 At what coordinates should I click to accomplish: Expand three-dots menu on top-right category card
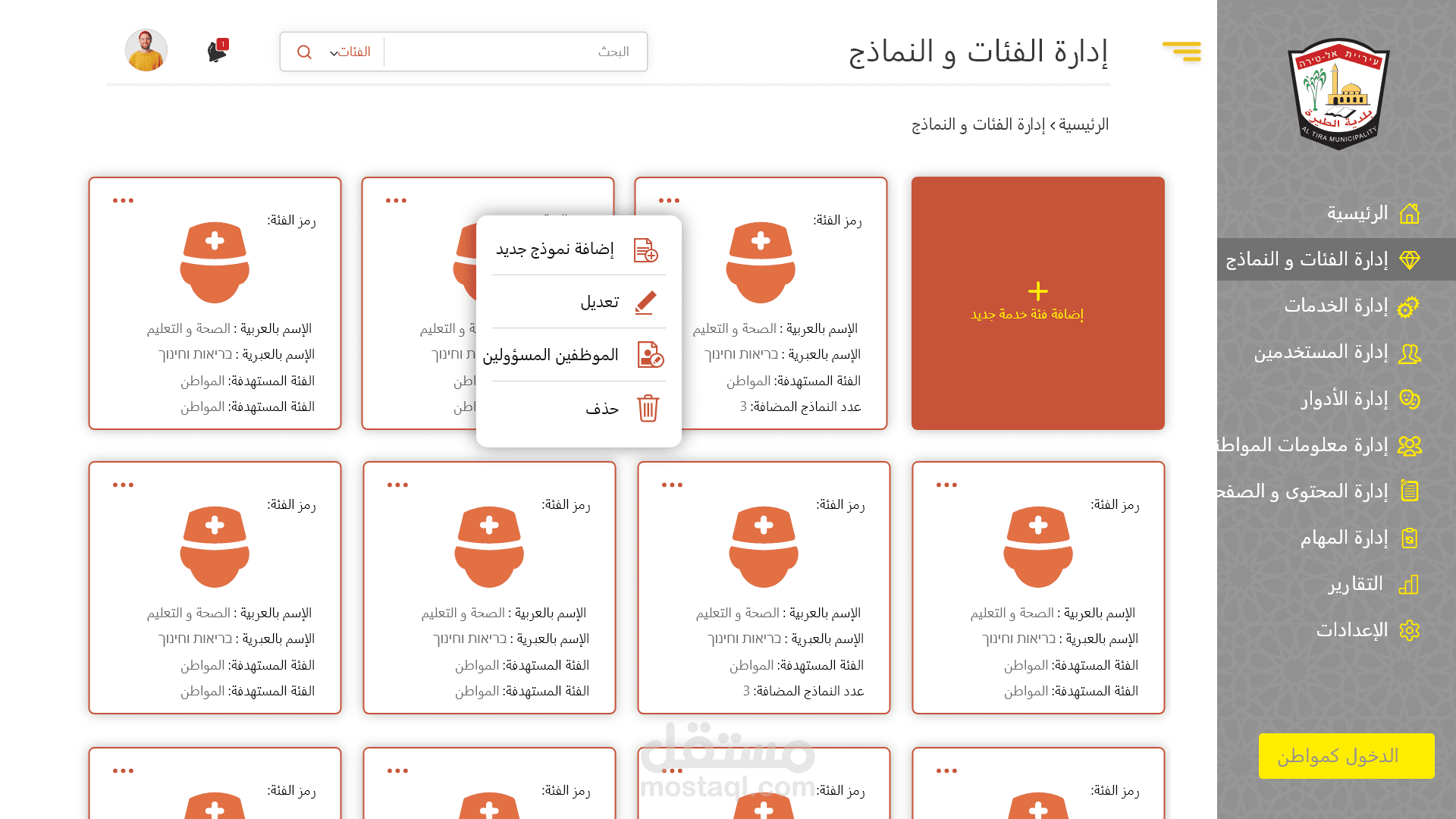(669, 201)
